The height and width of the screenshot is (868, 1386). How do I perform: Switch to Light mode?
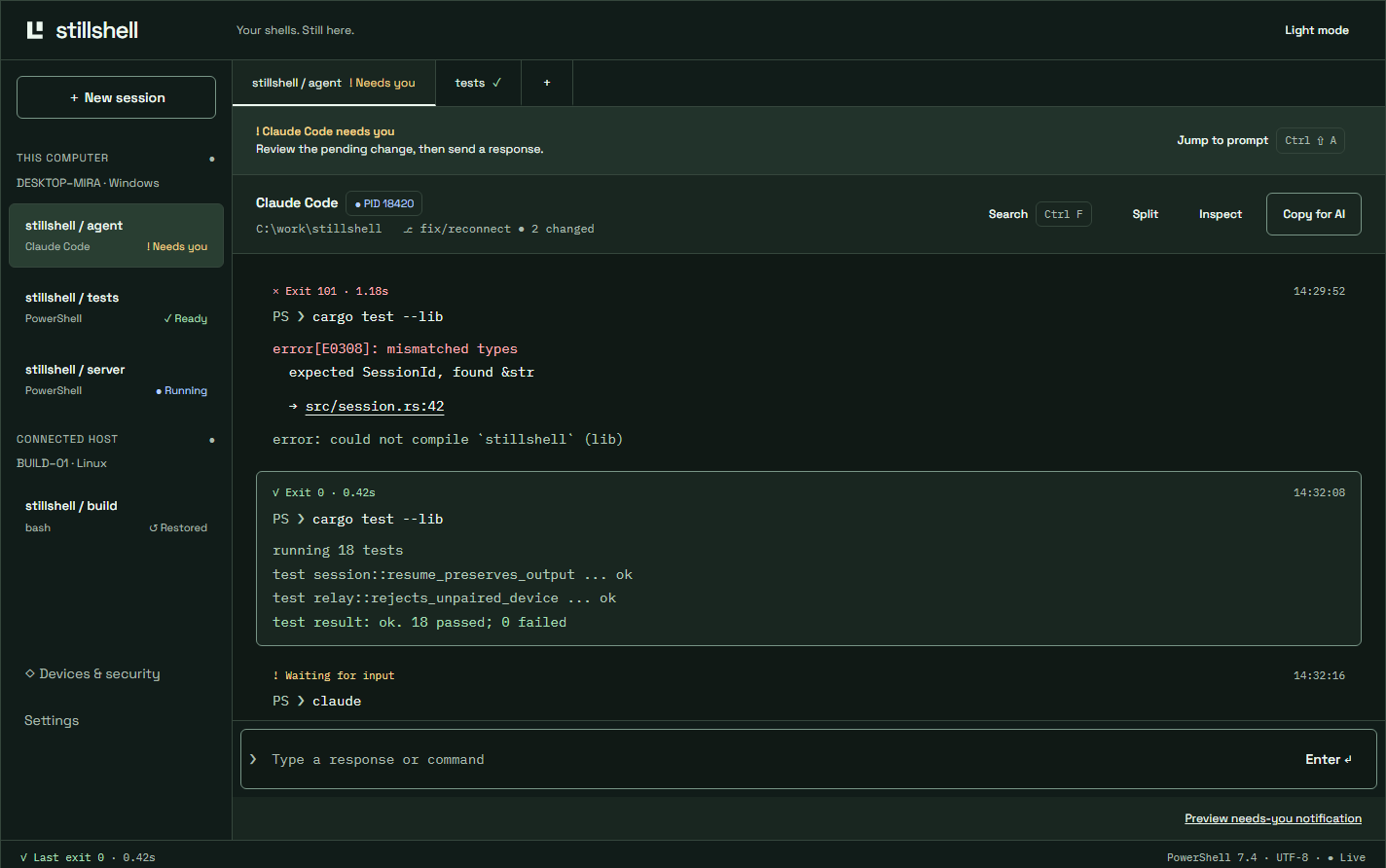tap(1317, 30)
